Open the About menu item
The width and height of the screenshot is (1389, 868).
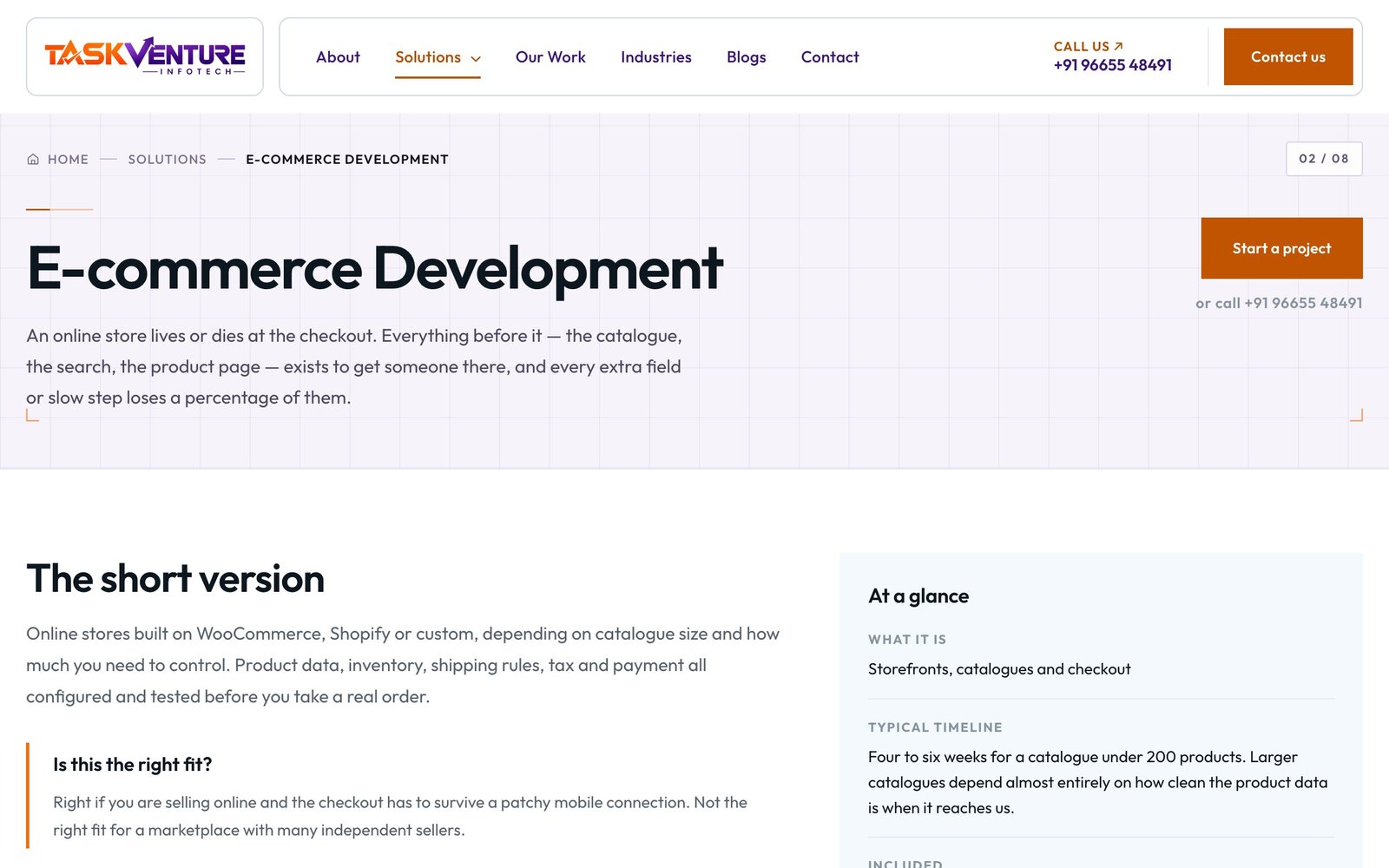pos(338,57)
